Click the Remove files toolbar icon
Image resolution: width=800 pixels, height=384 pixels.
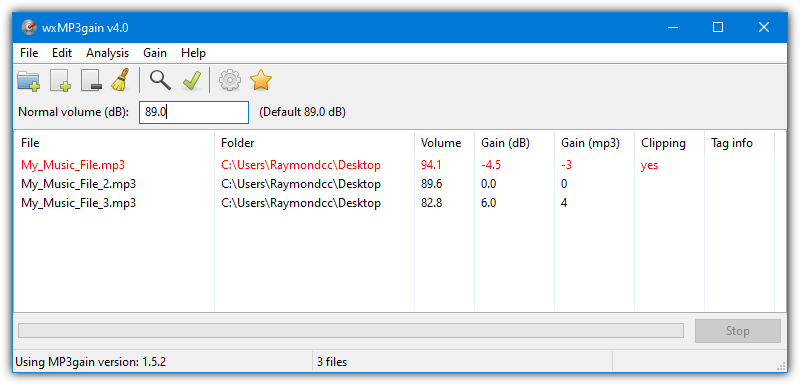pos(92,81)
